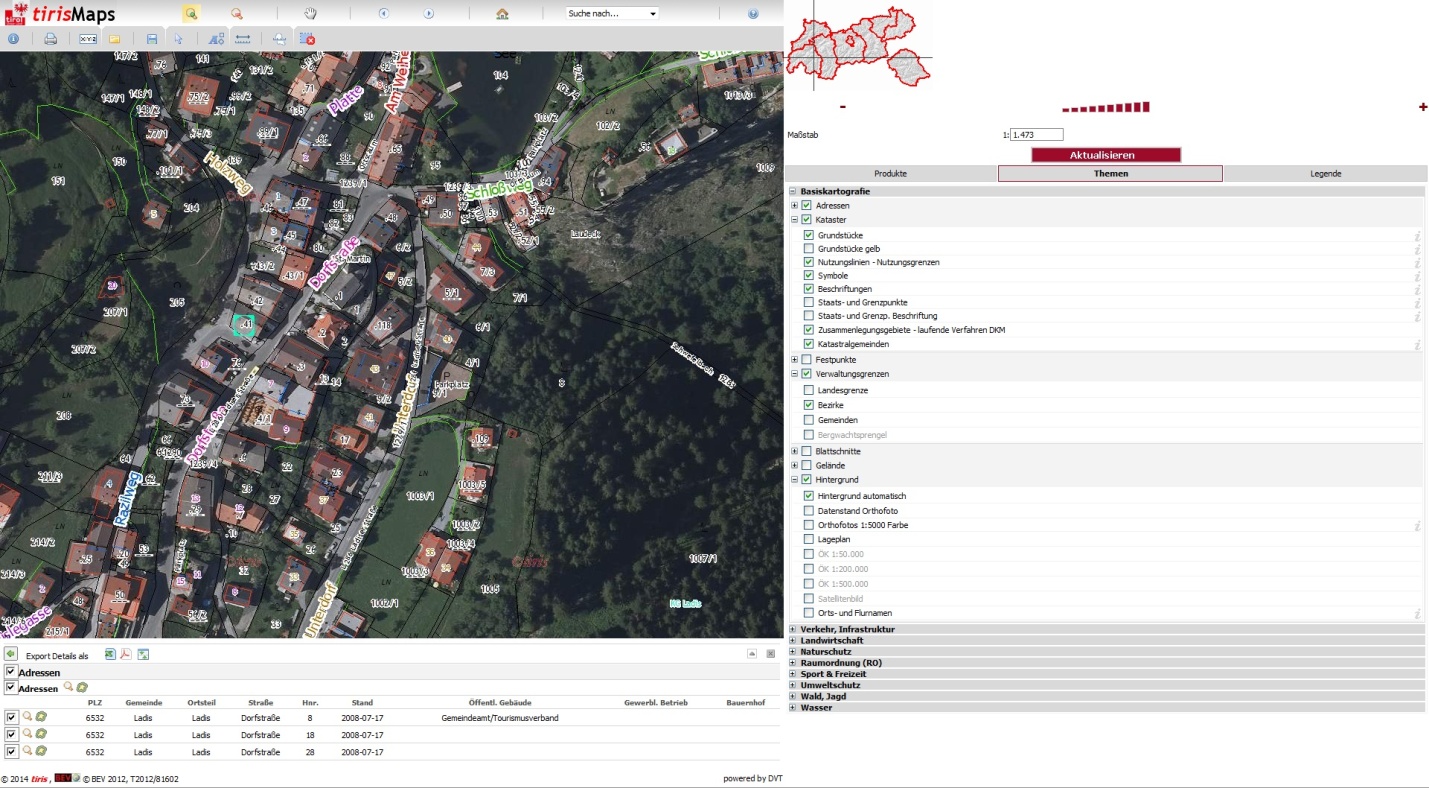Export details using the third export icon
The width and height of the screenshot is (1429, 788).
click(143, 654)
